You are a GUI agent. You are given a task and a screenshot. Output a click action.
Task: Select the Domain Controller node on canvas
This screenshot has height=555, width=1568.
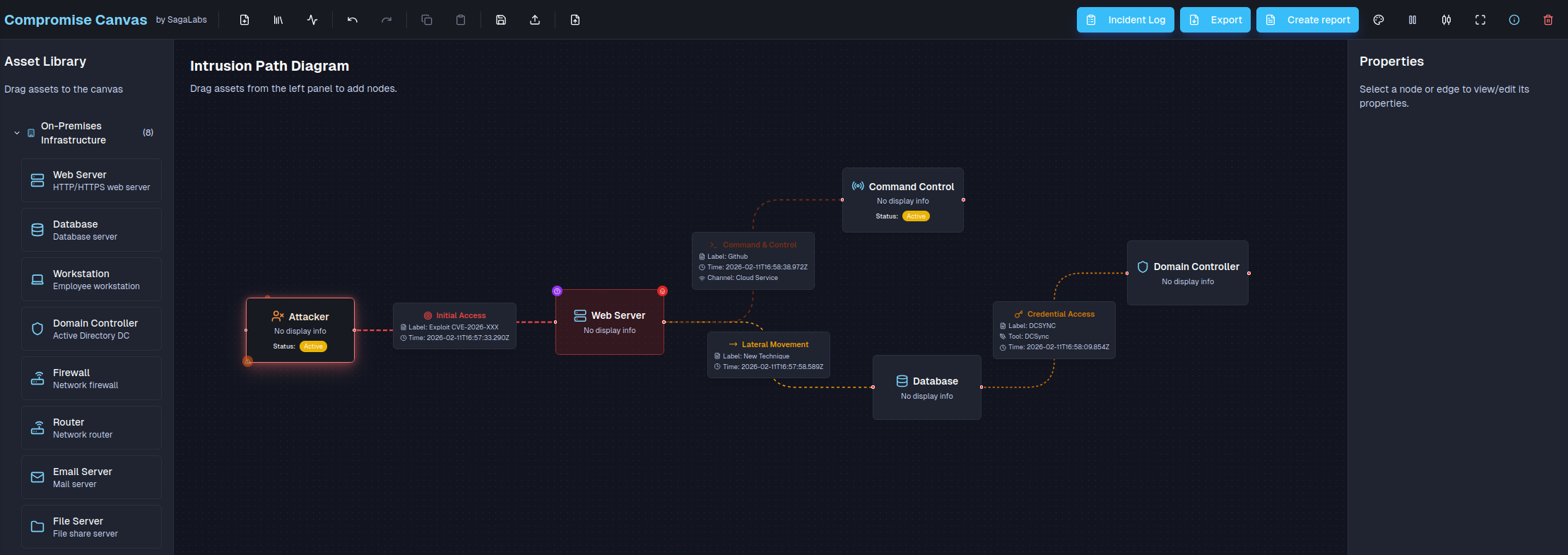(x=1188, y=273)
